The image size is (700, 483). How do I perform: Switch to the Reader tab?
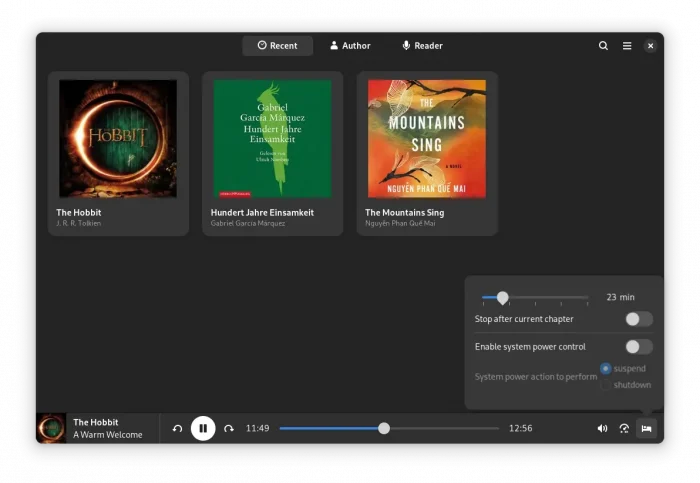tap(422, 46)
